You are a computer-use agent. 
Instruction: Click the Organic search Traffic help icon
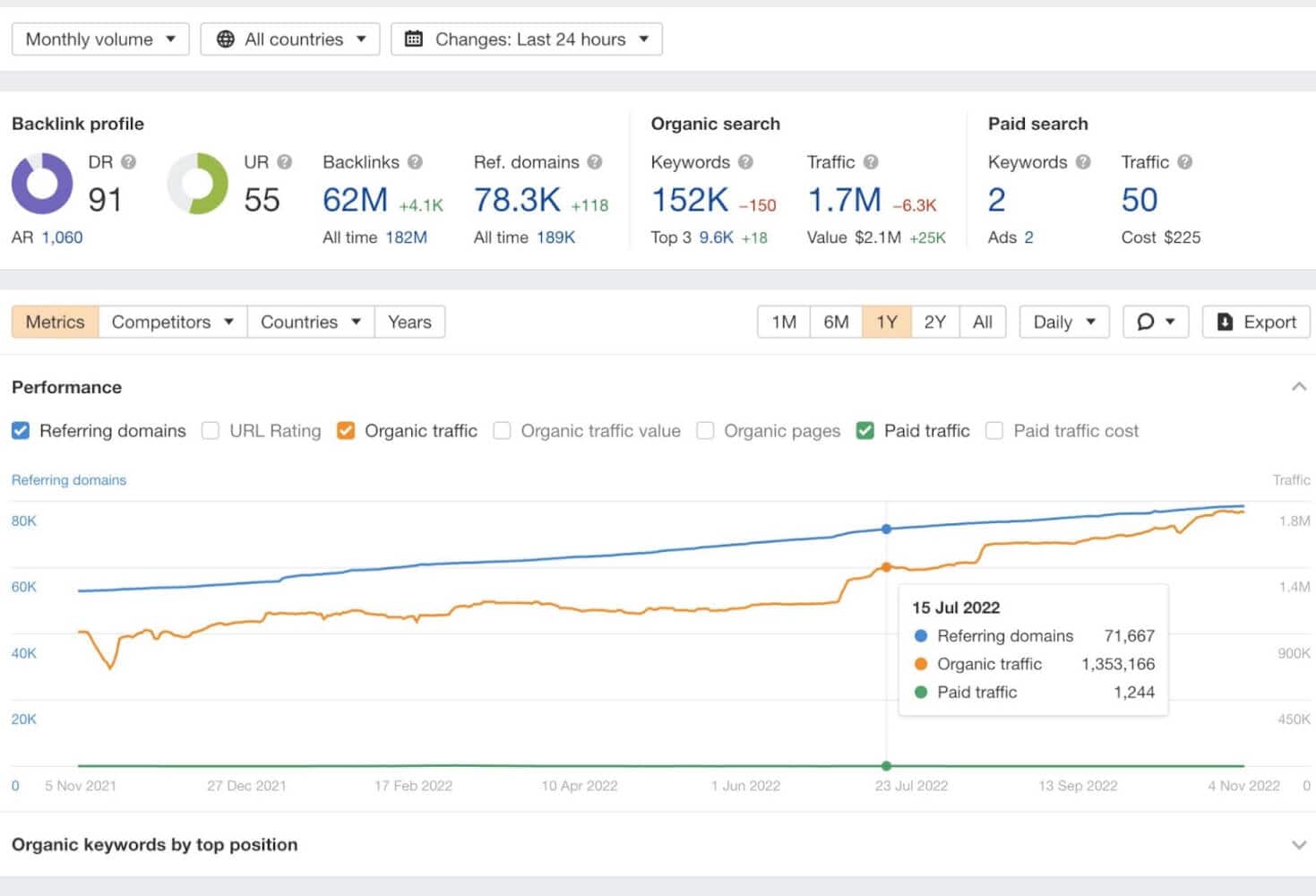(871, 162)
